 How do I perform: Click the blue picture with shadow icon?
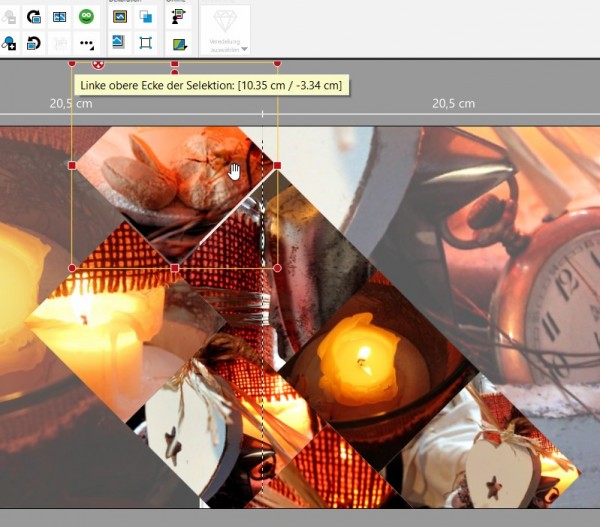coord(119,42)
